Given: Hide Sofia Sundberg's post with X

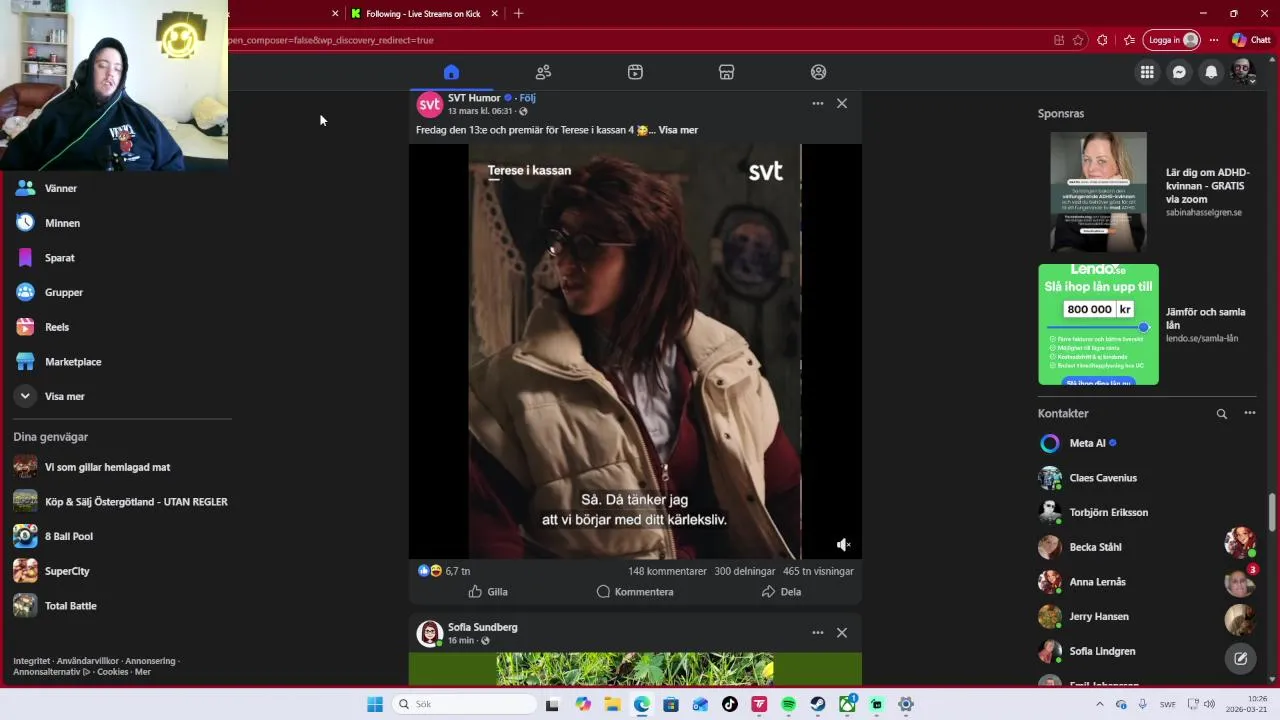Looking at the screenshot, I should [x=842, y=632].
